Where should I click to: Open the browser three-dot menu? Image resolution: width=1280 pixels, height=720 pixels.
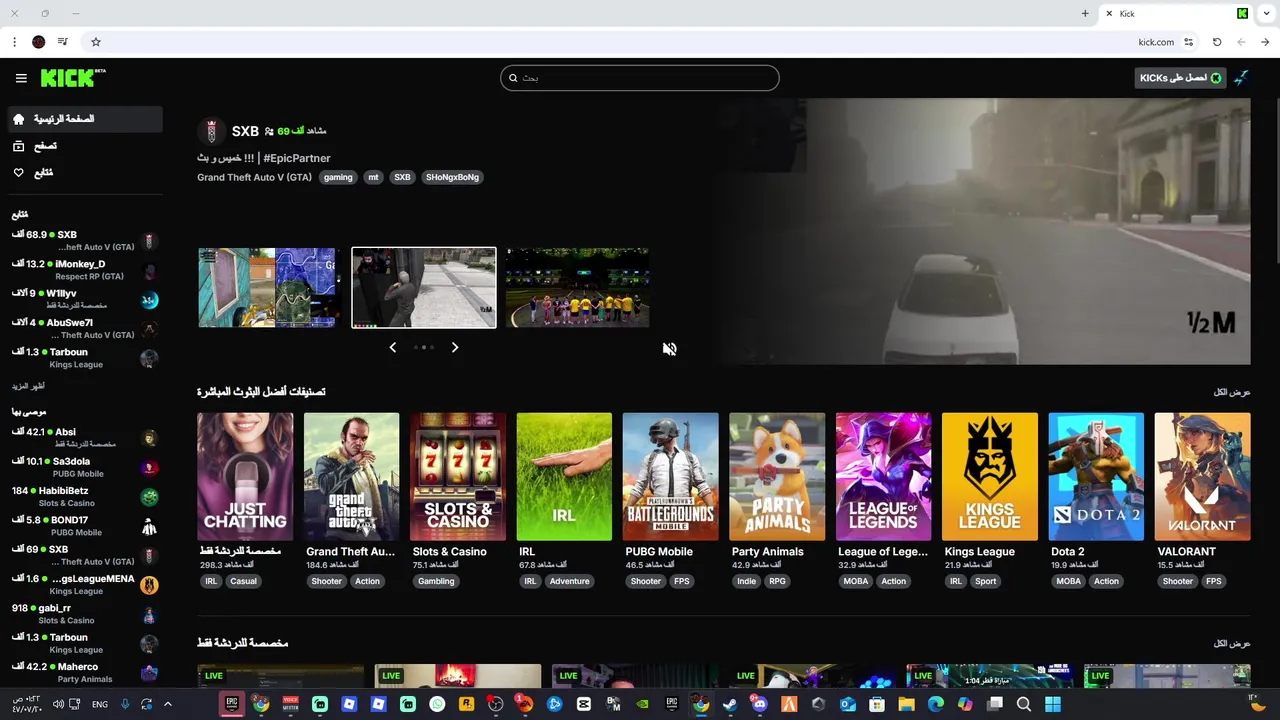pos(14,42)
